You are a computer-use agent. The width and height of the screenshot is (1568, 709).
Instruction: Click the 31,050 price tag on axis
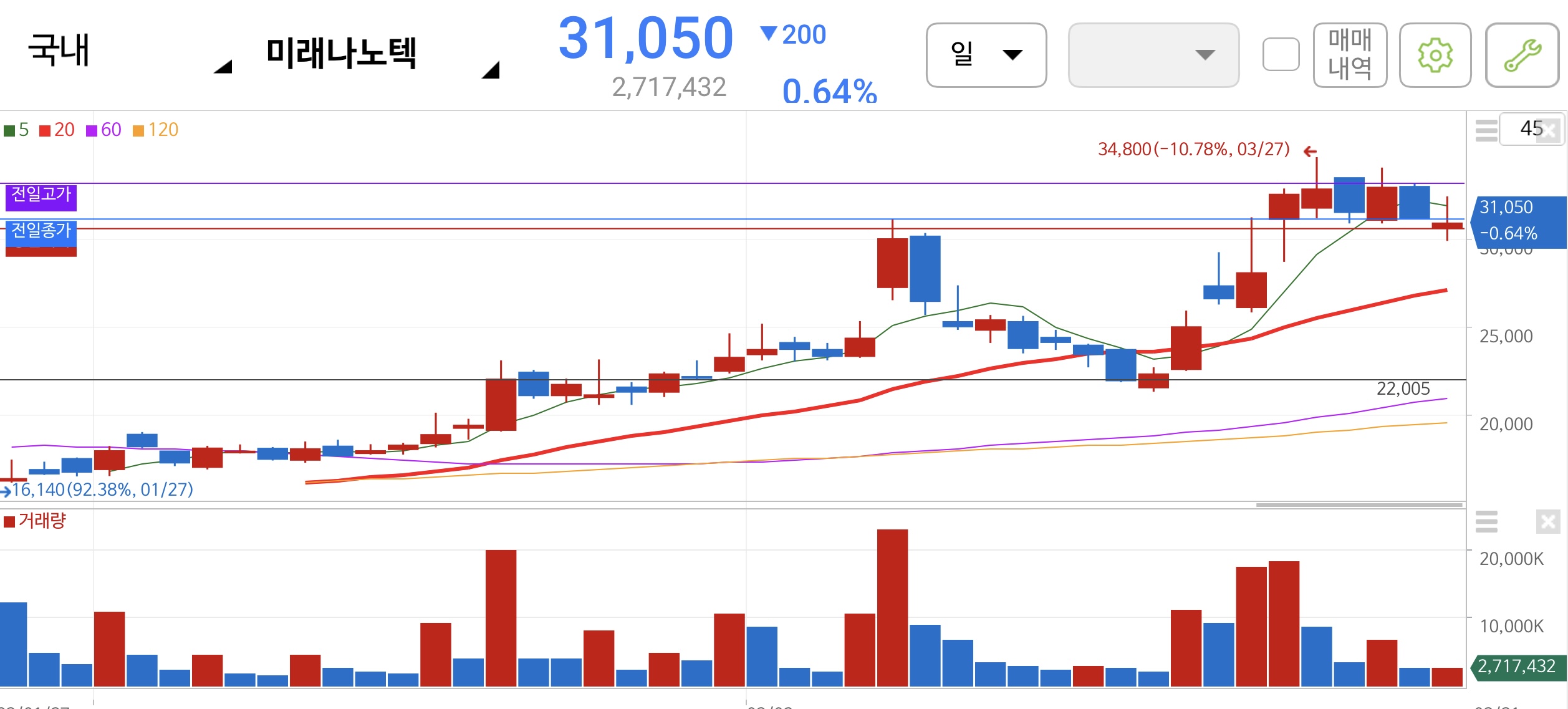(x=1519, y=221)
